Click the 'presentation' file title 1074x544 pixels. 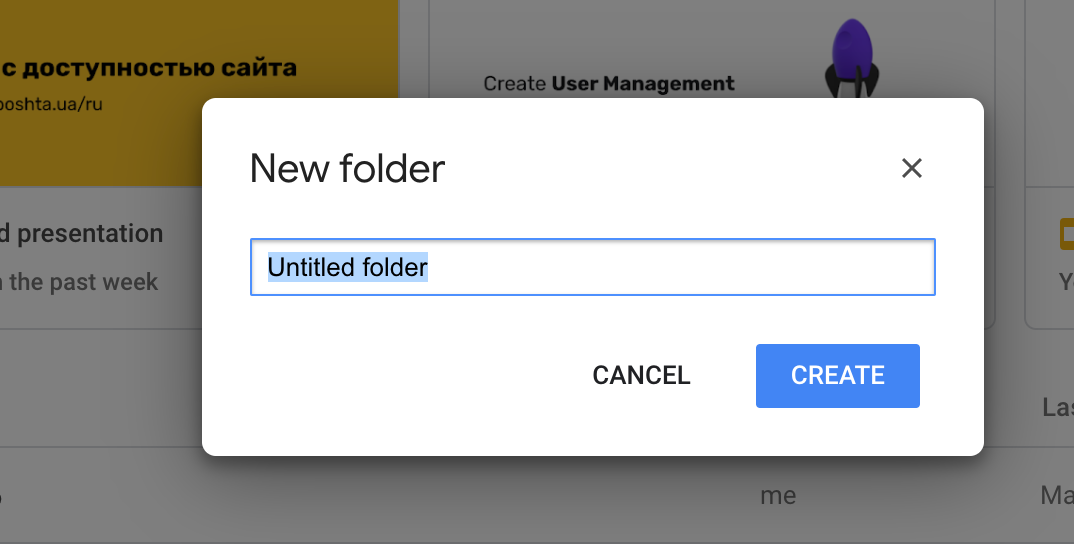[90, 234]
